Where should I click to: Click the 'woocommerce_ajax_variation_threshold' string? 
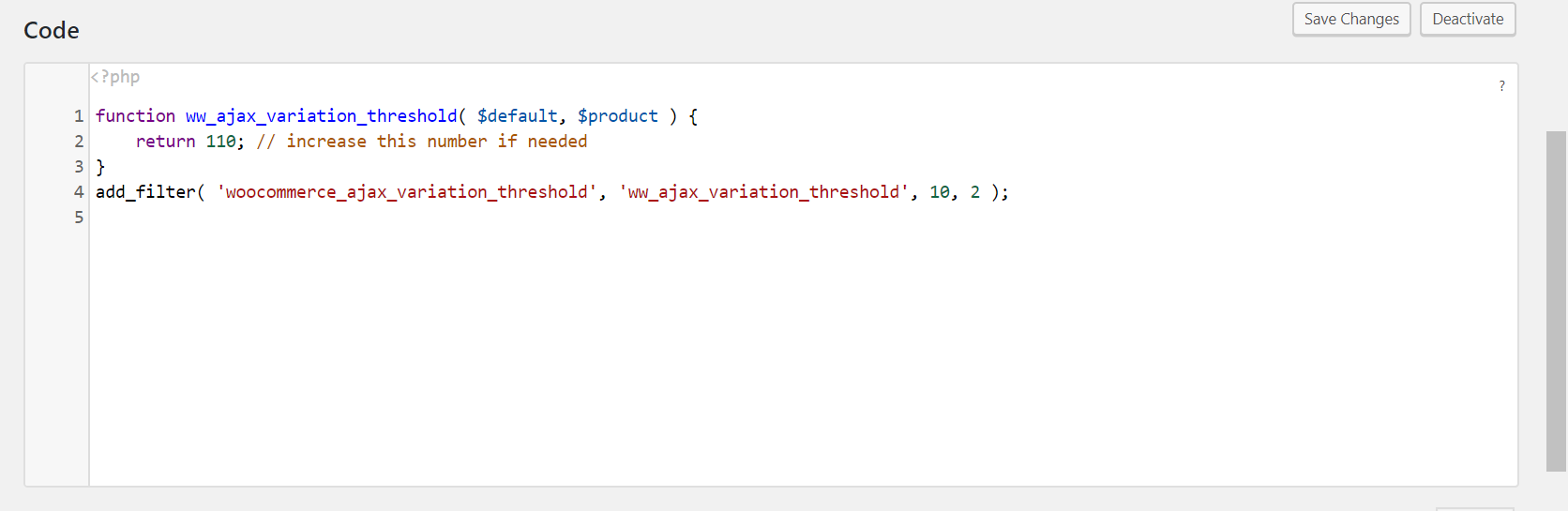click(407, 192)
